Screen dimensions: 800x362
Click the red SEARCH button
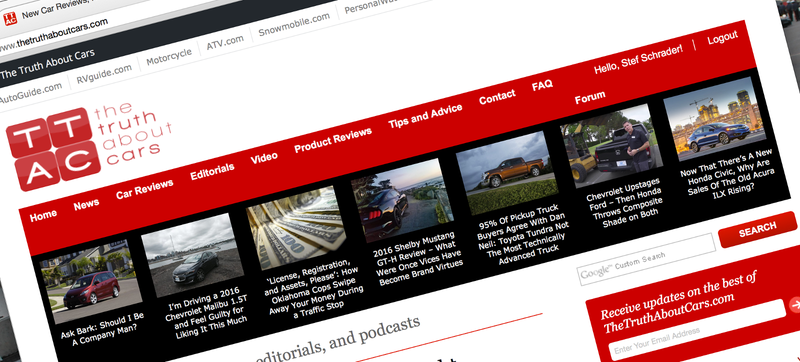point(758,229)
